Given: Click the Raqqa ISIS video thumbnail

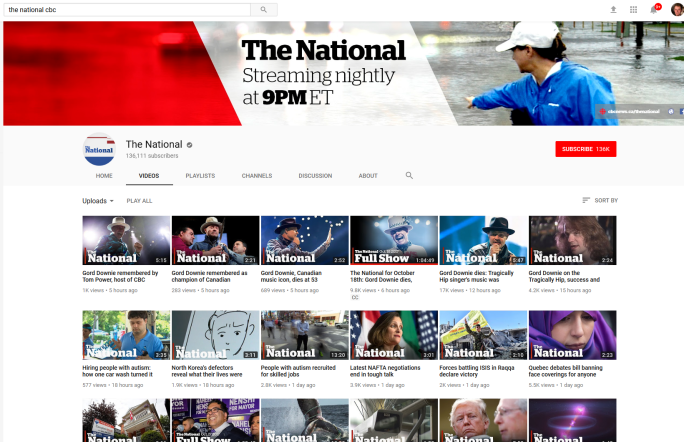Looking at the screenshot, I should [x=483, y=335].
